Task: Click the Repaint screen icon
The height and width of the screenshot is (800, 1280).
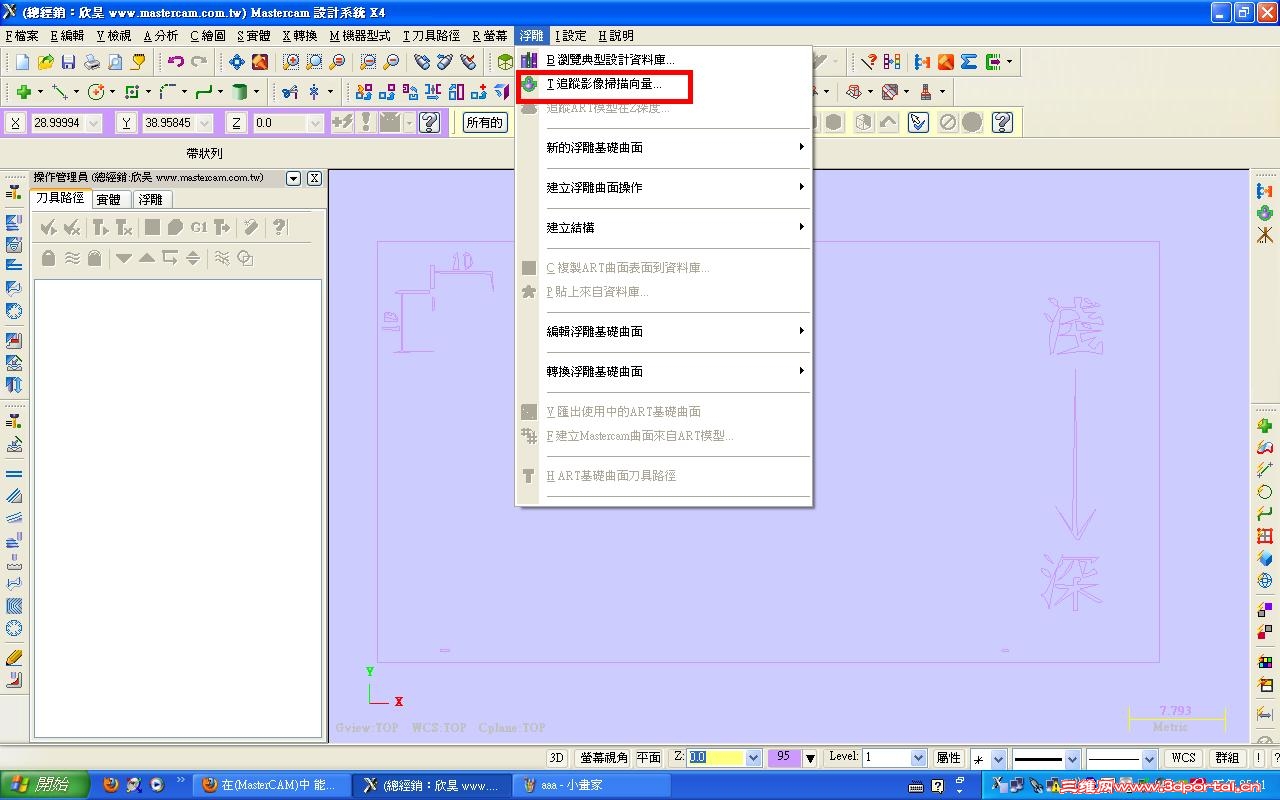Action: 260,62
